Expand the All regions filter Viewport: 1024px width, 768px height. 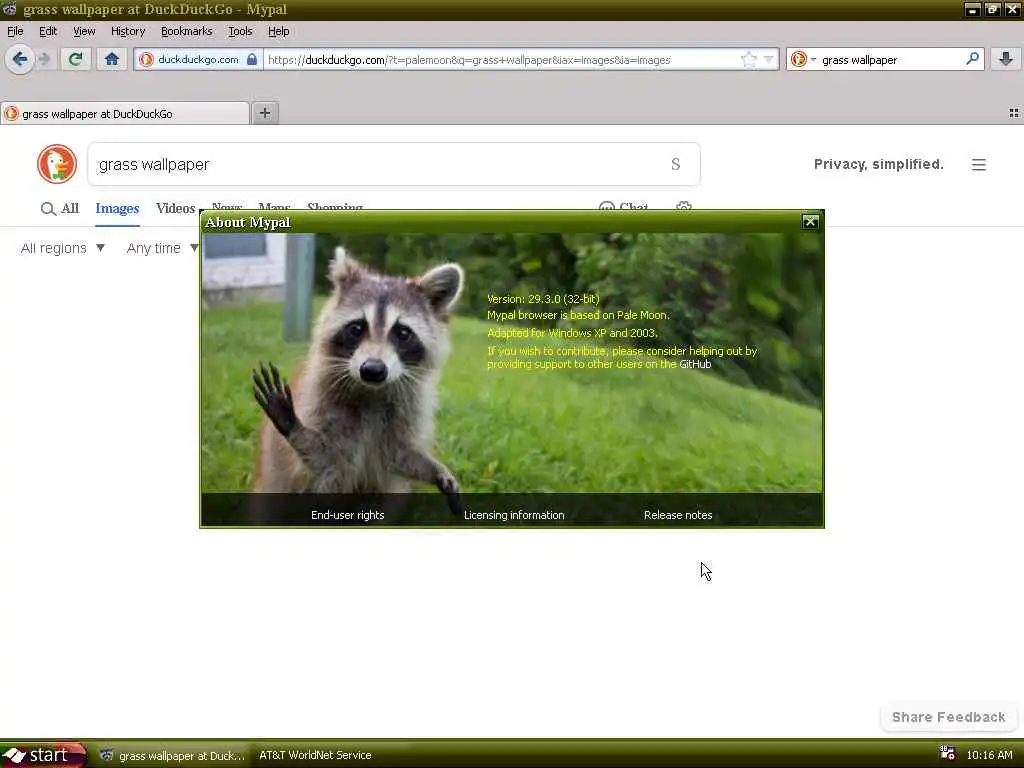pos(63,248)
